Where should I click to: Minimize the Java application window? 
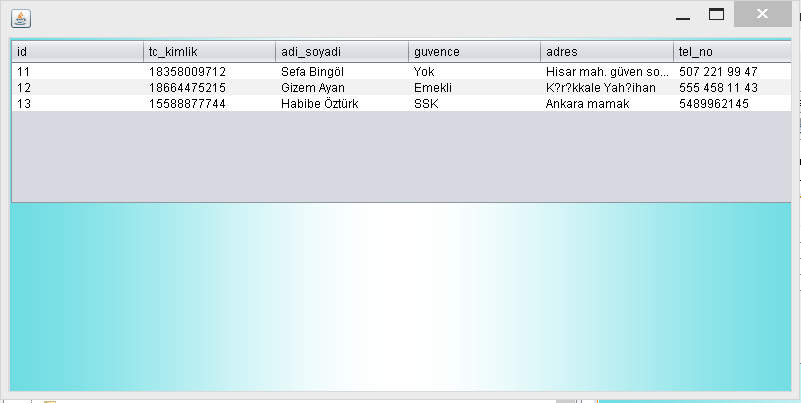[x=684, y=15]
